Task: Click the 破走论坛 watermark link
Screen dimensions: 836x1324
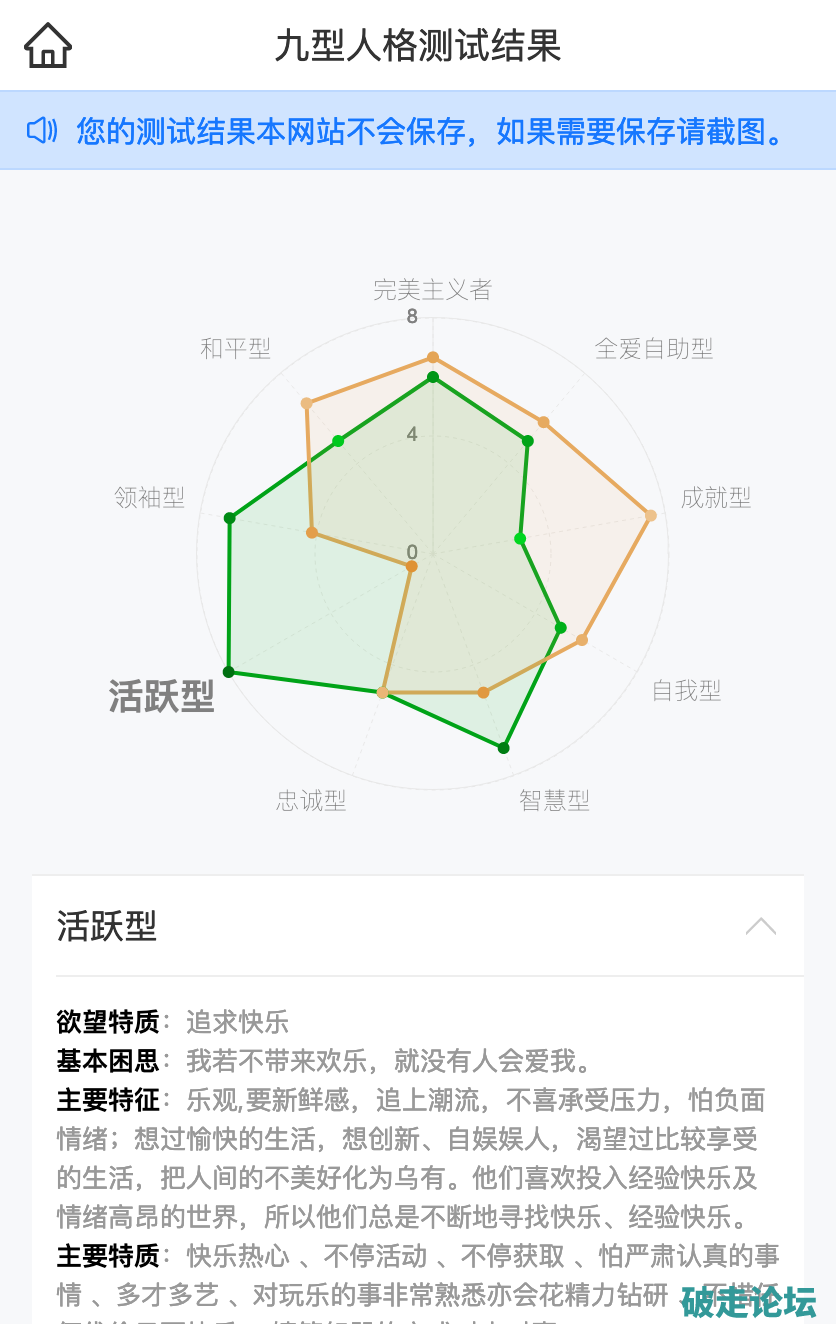Action: coord(748,1301)
